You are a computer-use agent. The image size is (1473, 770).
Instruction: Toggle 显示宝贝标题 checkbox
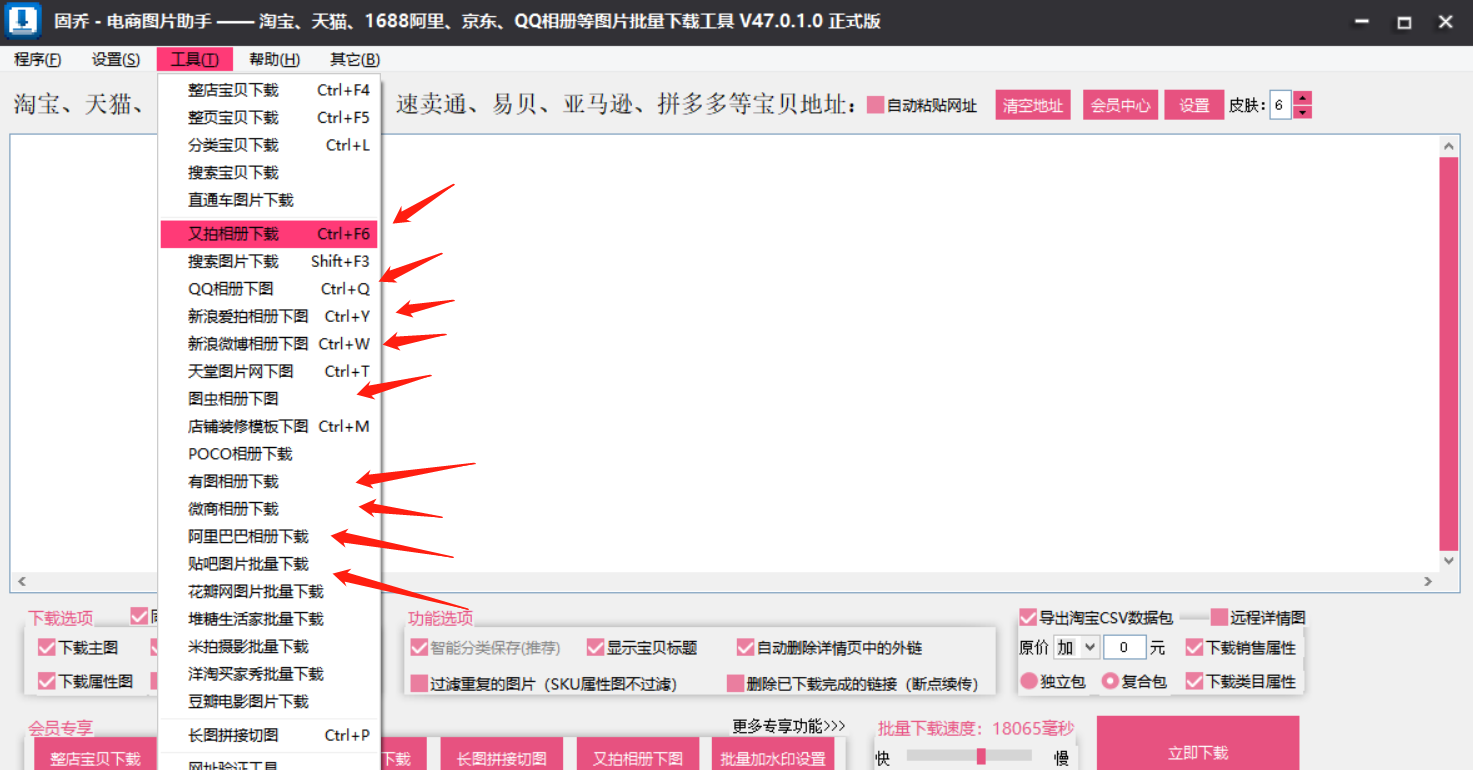596,648
